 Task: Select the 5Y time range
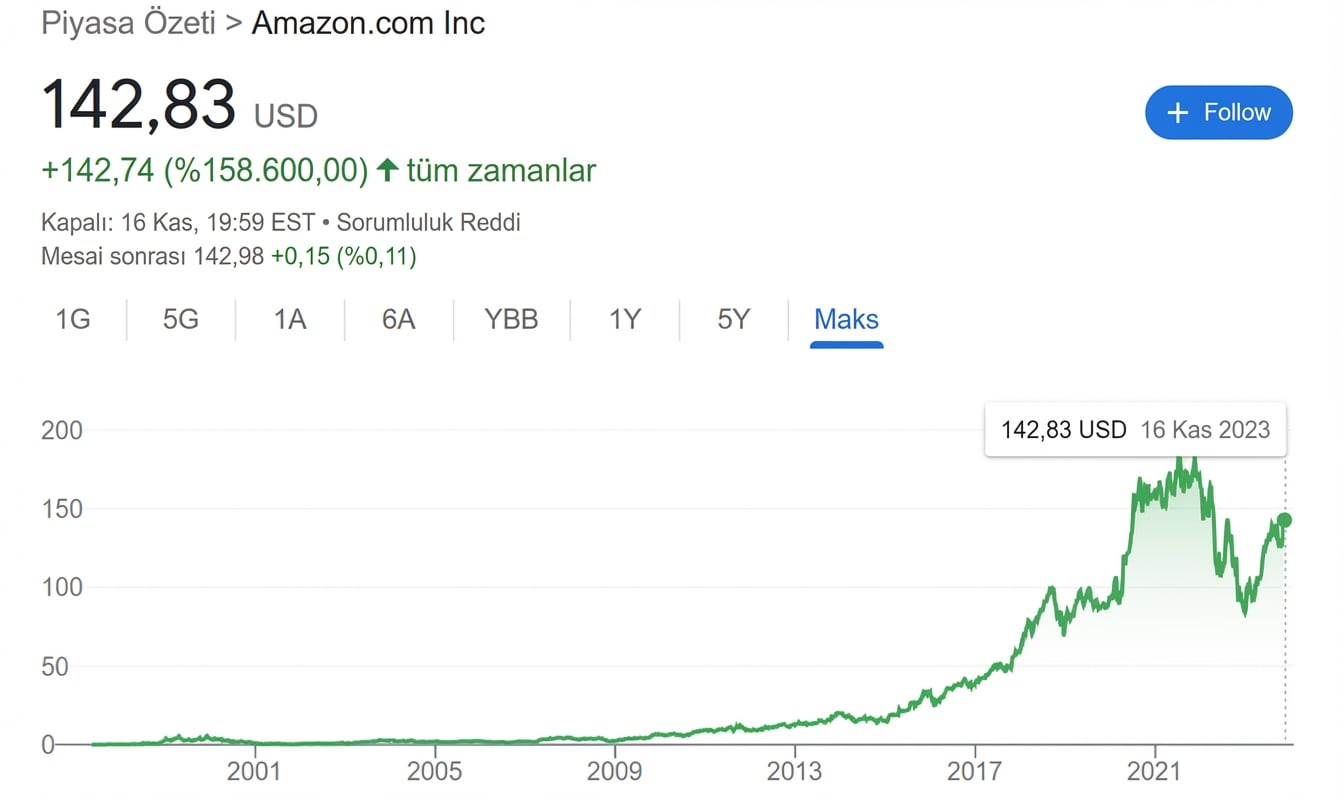click(x=733, y=319)
